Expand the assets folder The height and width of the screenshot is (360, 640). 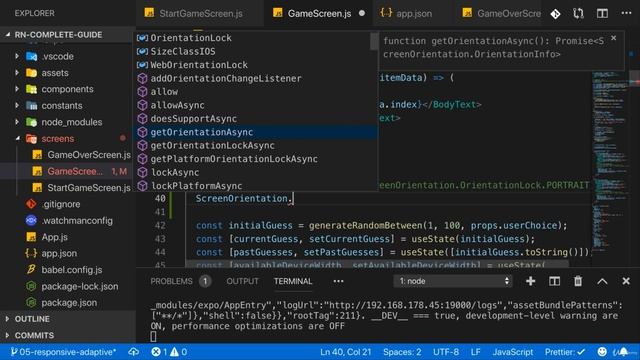point(68,73)
